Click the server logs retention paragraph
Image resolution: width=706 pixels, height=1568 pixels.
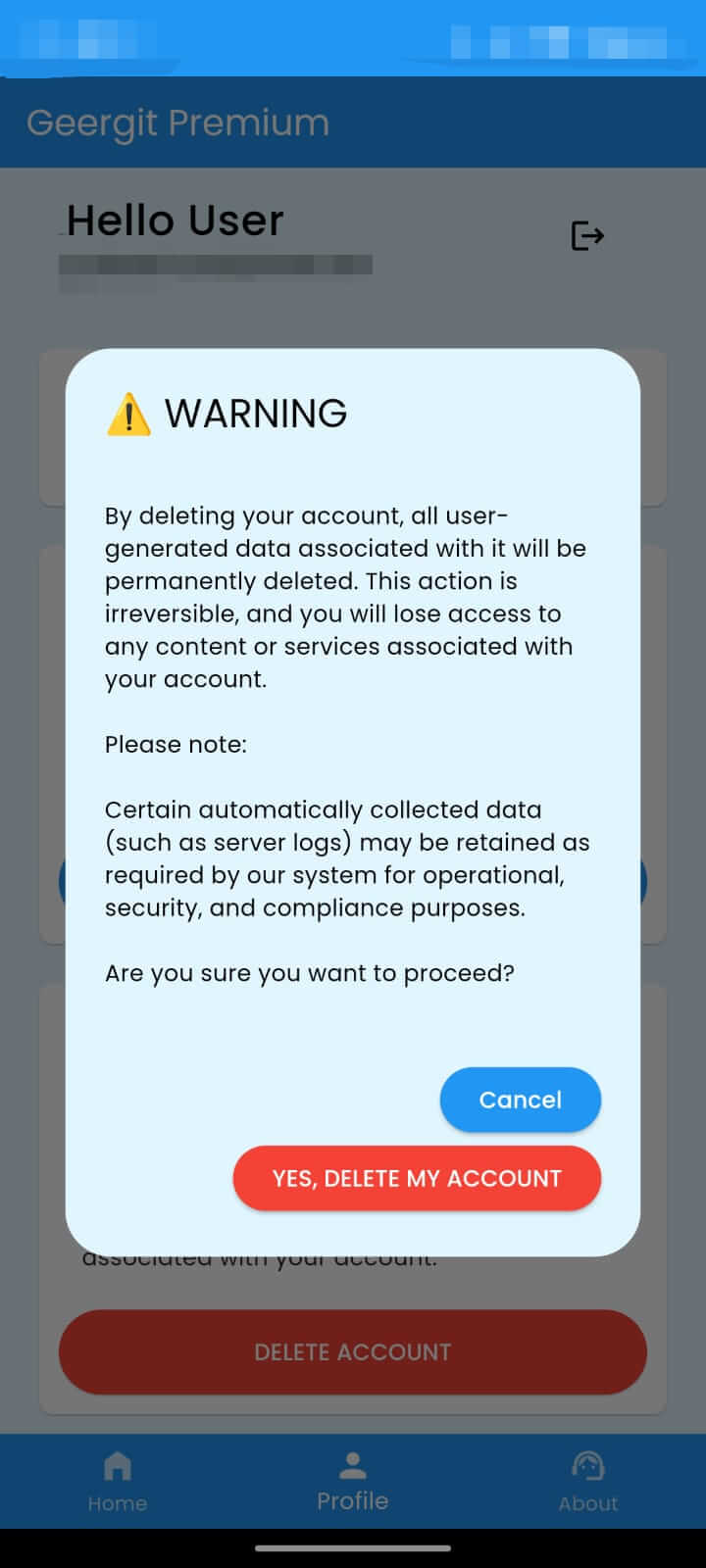pos(346,858)
